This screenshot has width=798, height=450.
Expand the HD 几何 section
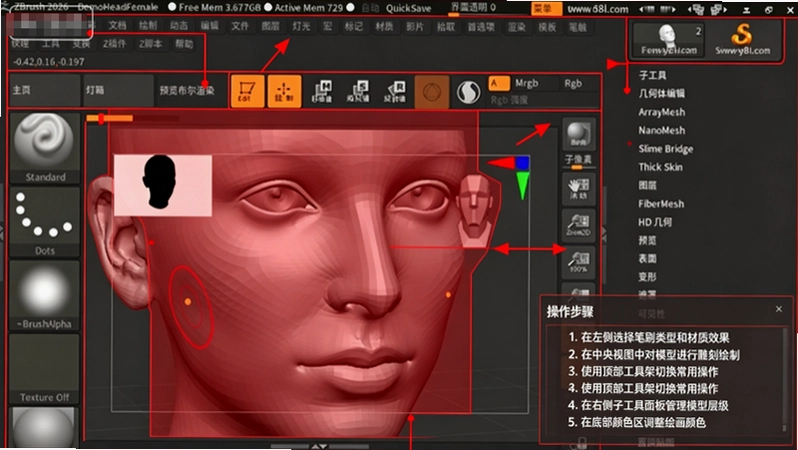tap(655, 222)
